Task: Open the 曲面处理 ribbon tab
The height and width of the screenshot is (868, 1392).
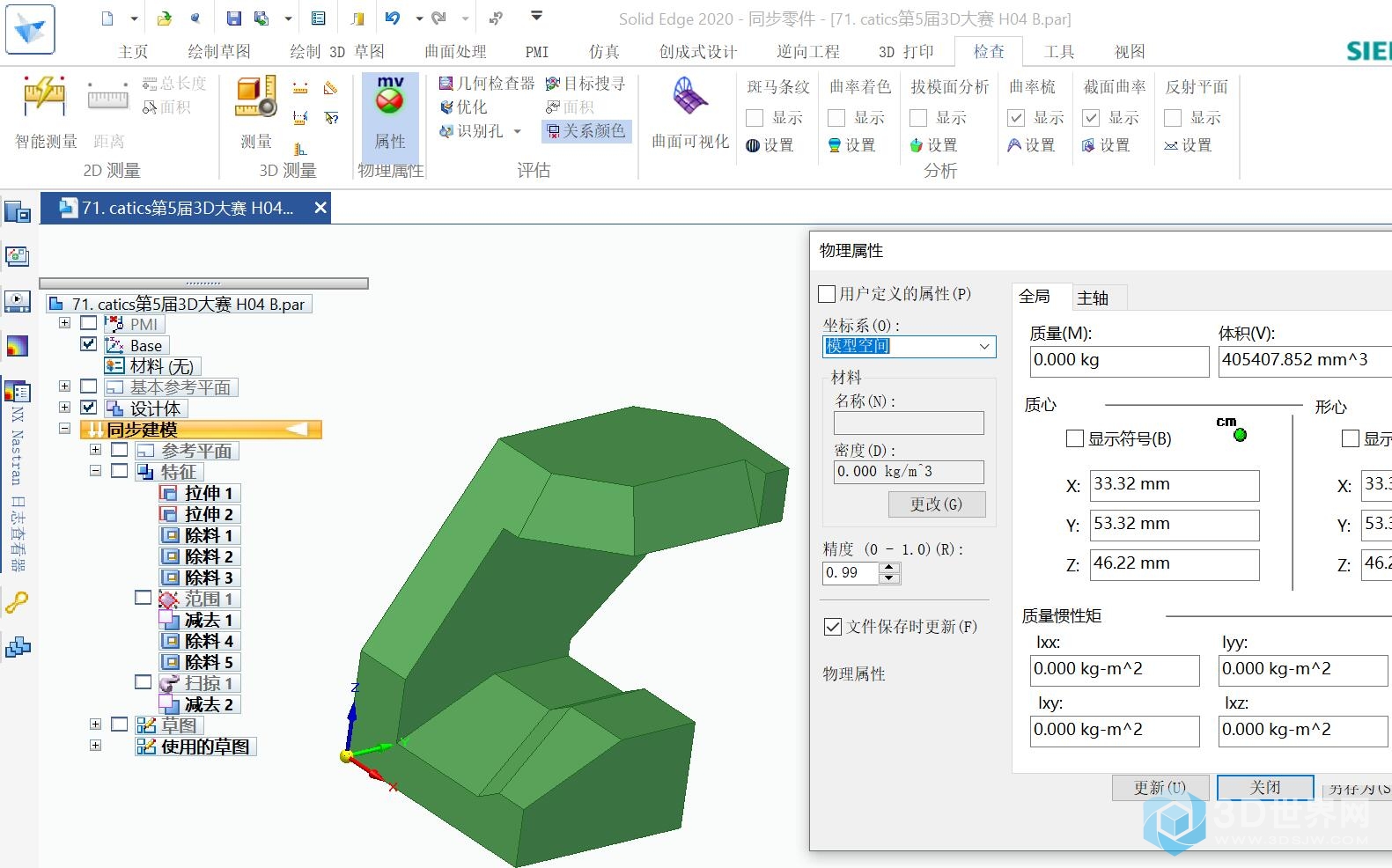Action: click(x=455, y=52)
